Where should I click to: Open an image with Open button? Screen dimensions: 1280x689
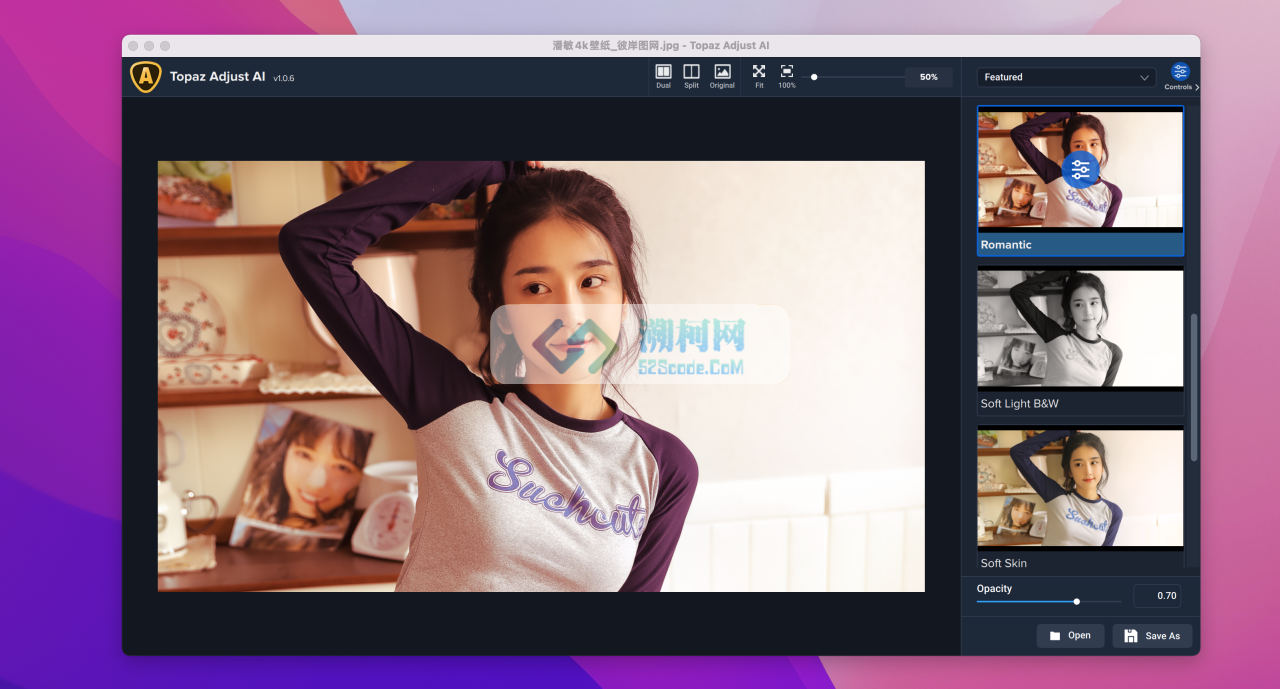(x=1070, y=636)
